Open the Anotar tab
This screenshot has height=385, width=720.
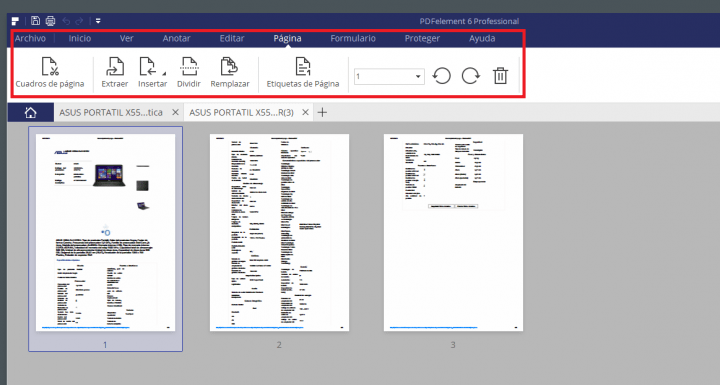(176, 39)
